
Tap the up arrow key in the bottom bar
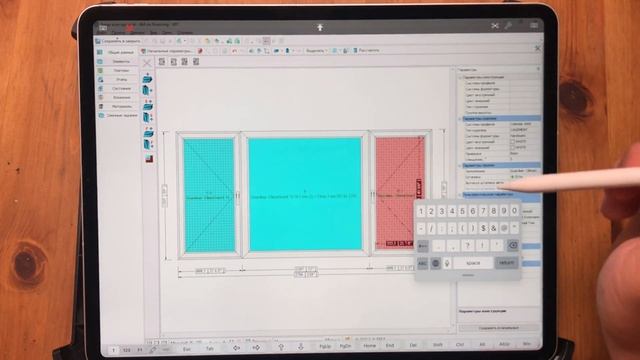[x=281, y=347]
